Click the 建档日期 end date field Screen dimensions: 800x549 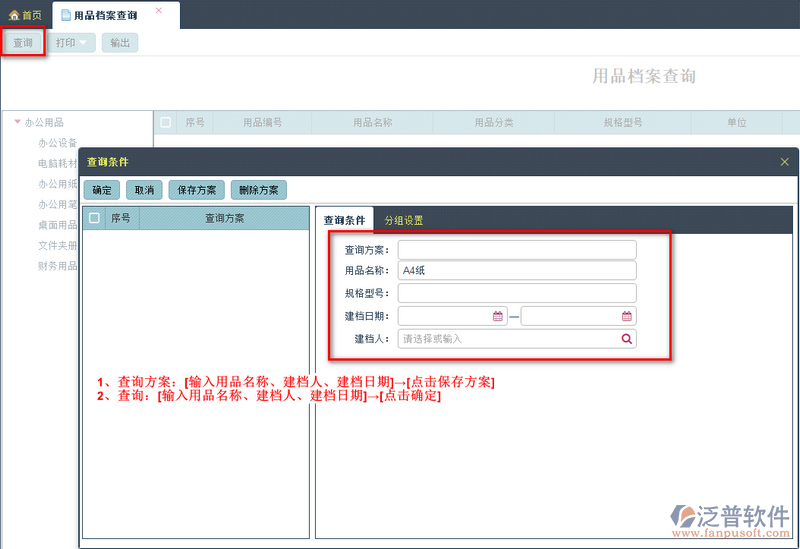[x=579, y=316]
